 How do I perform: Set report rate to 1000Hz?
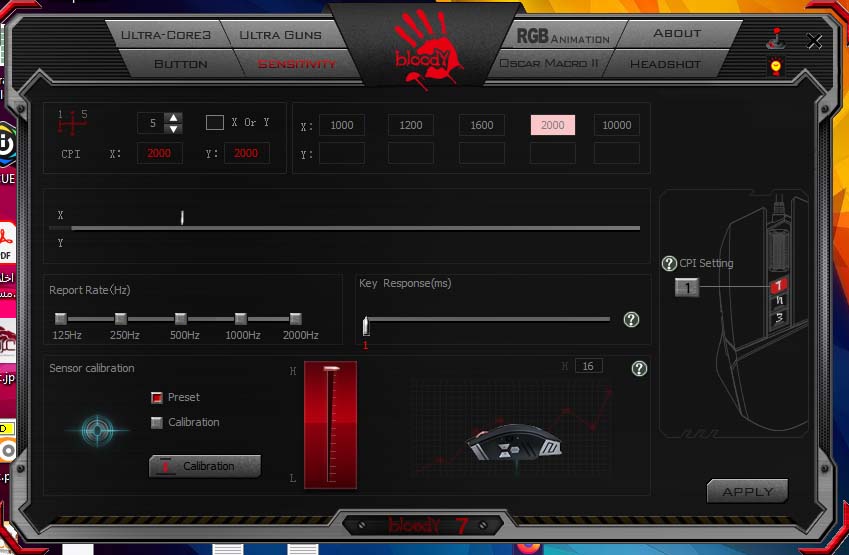pyautogui.click(x=241, y=319)
